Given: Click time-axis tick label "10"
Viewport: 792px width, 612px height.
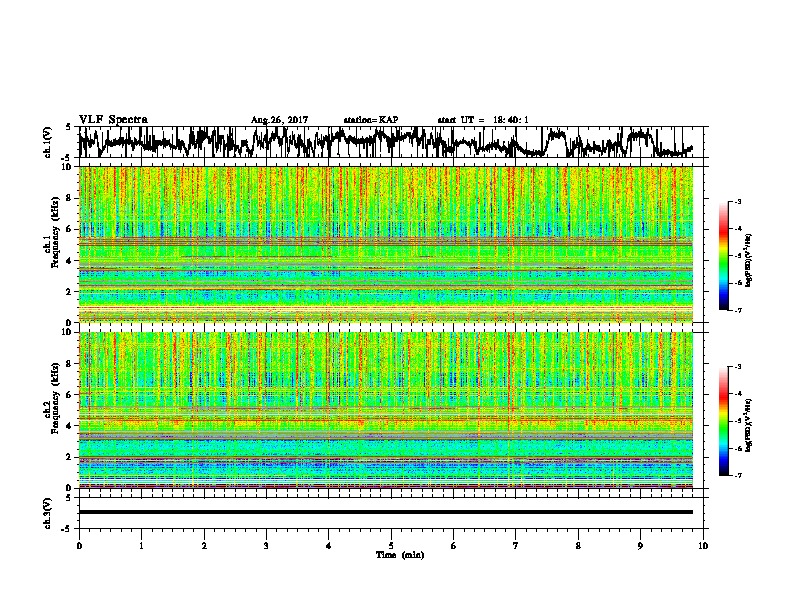Looking at the screenshot, I should pyautogui.click(x=703, y=546).
